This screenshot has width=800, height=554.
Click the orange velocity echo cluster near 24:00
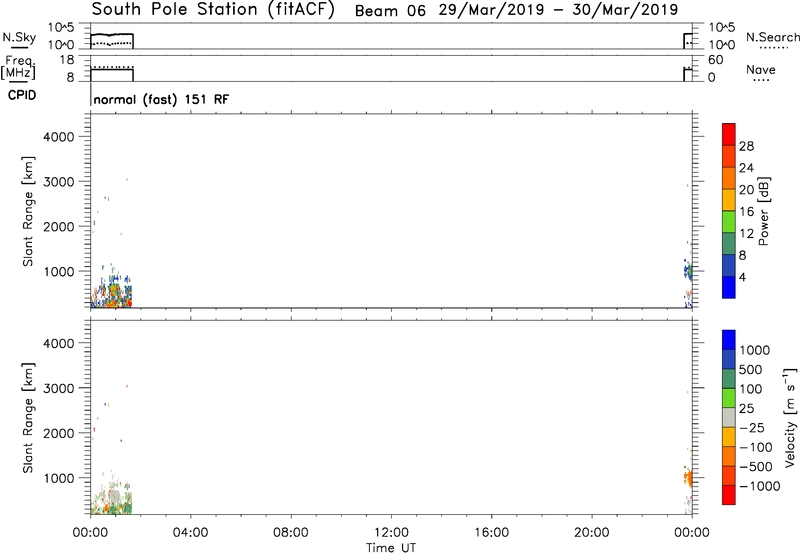(688, 479)
